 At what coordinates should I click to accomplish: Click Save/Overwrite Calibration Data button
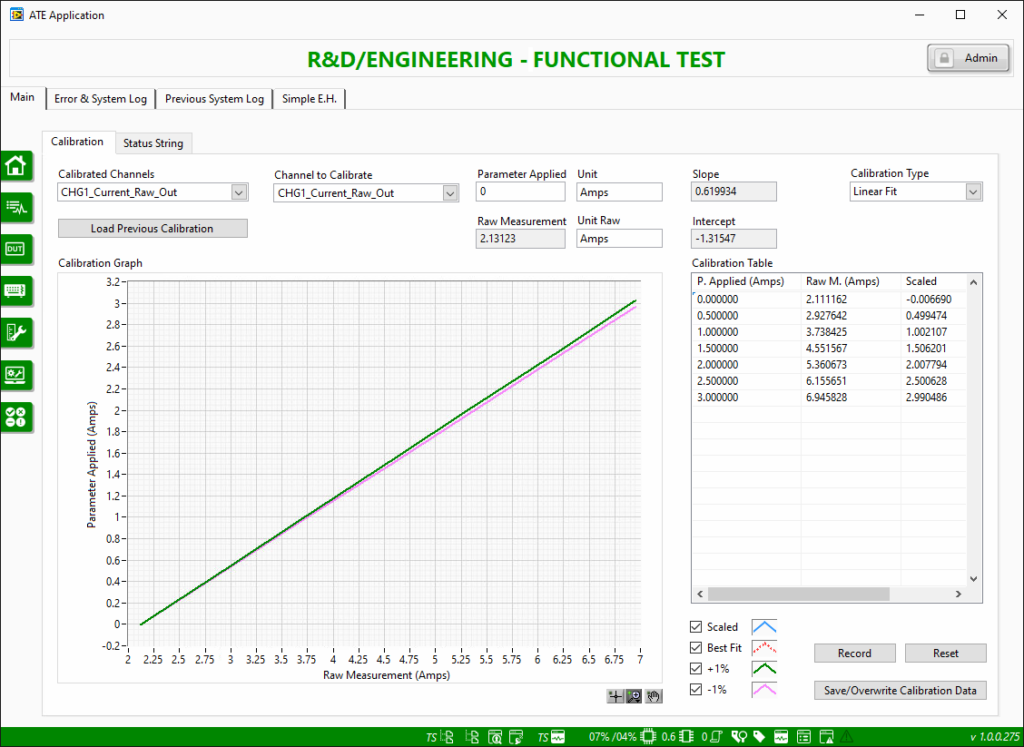point(900,690)
